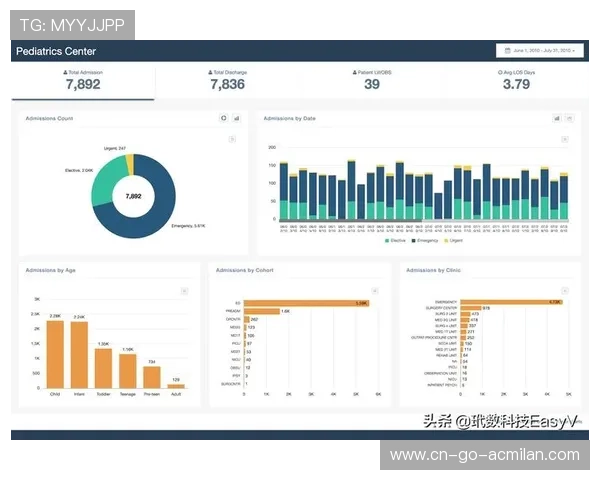Click the Child bar in Admissions by Age
The image size is (600, 480).
tap(55, 355)
